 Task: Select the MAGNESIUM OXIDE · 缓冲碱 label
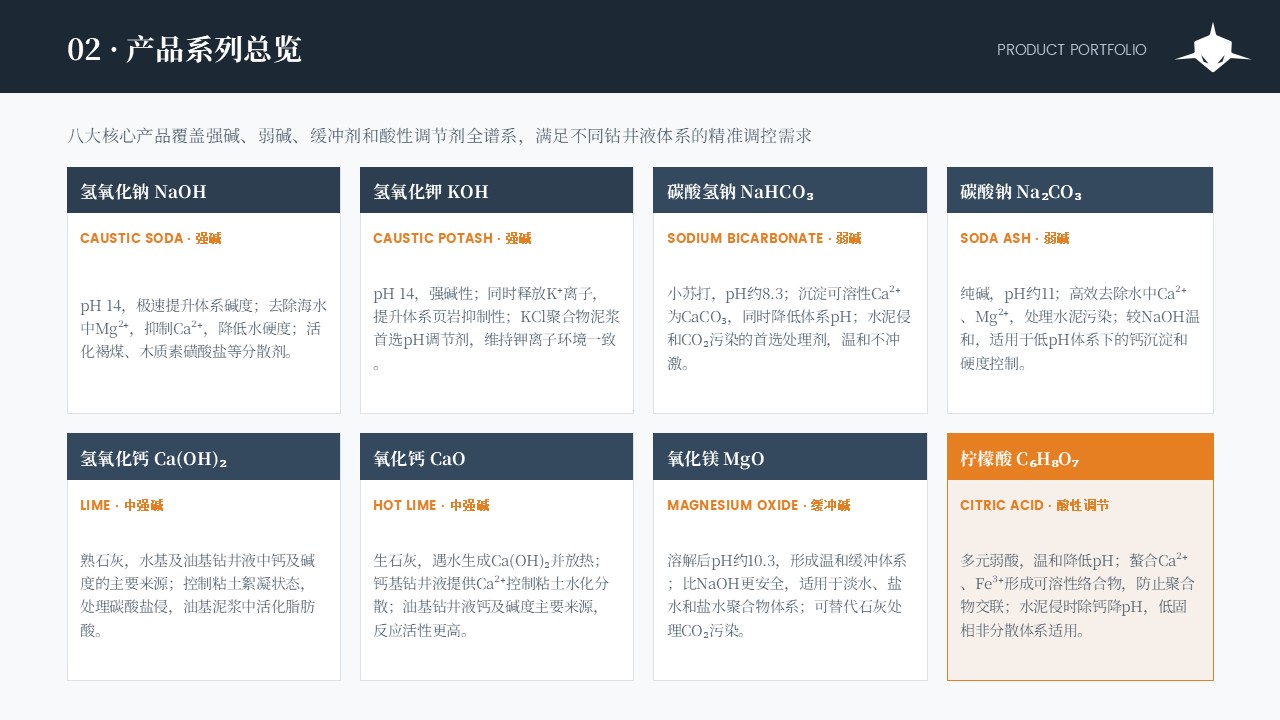pyautogui.click(x=759, y=505)
